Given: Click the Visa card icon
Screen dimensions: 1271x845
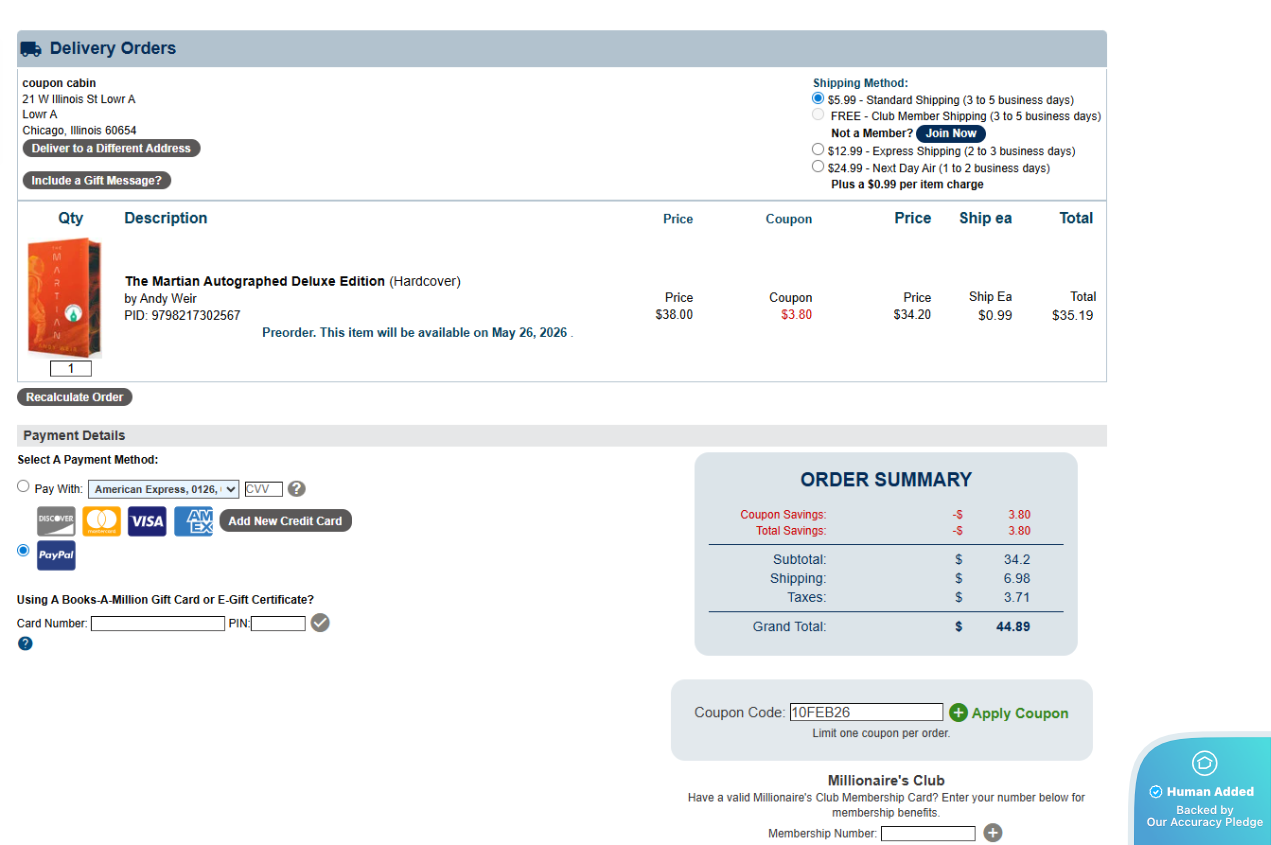Looking at the screenshot, I should coord(147,521).
